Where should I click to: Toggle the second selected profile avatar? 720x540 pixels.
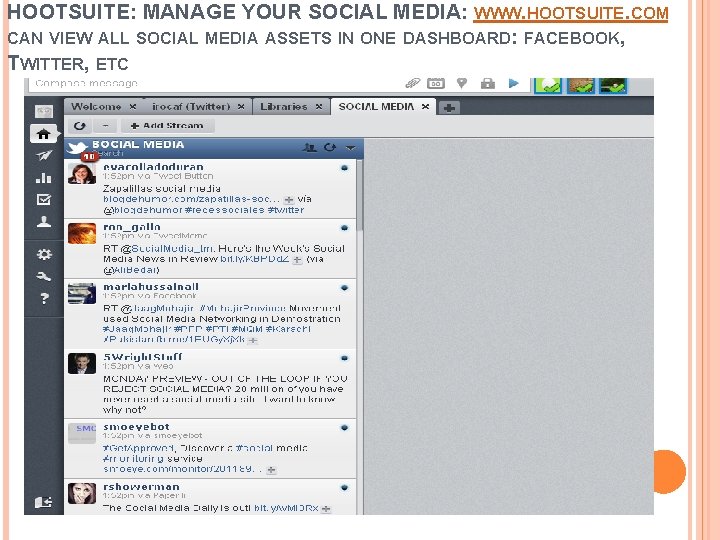pos(580,85)
